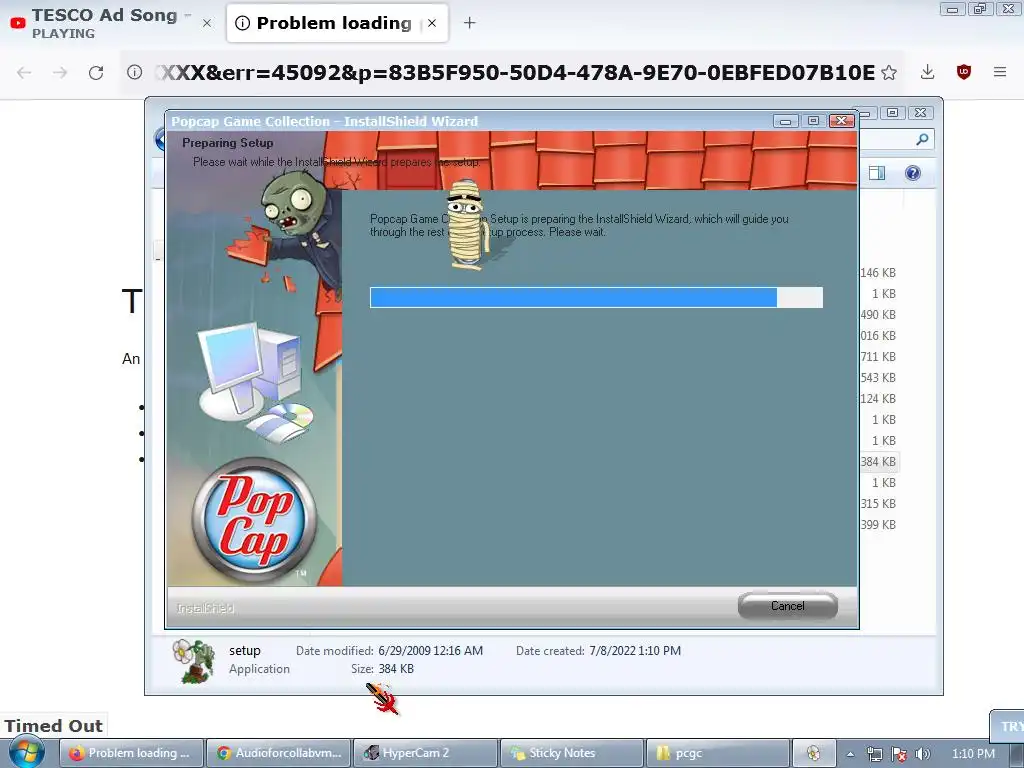
Task: Minimize the InstallShield Wizard window
Action: (x=786, y=121)
